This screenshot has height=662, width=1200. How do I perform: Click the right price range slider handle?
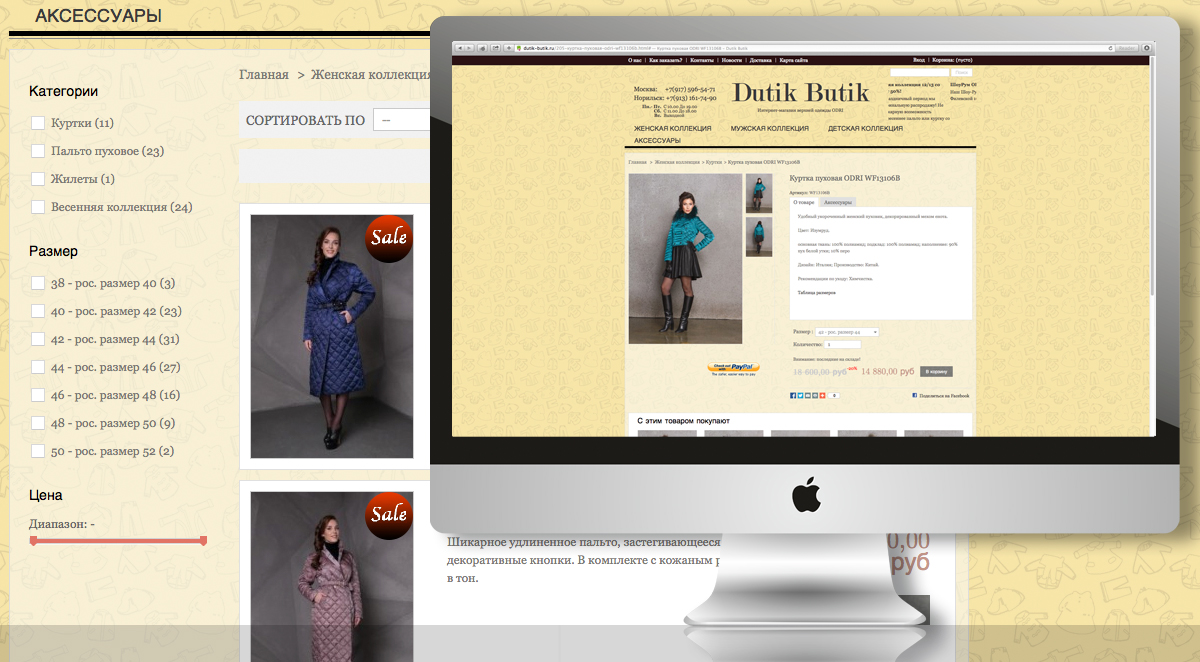204,541
